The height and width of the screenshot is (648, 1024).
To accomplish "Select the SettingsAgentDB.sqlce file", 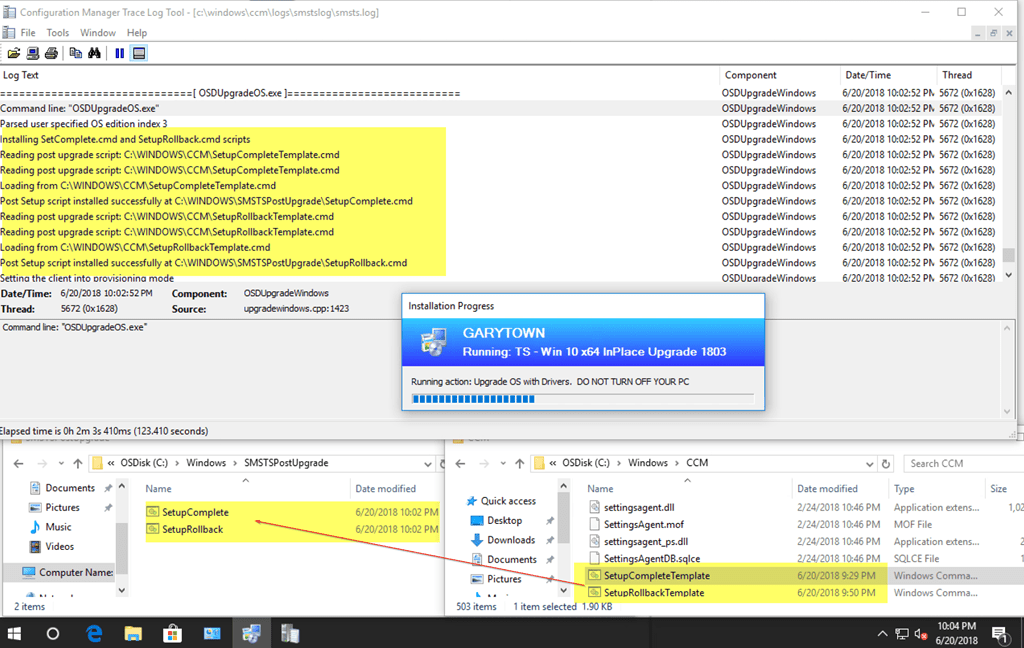I will (652, 559).
